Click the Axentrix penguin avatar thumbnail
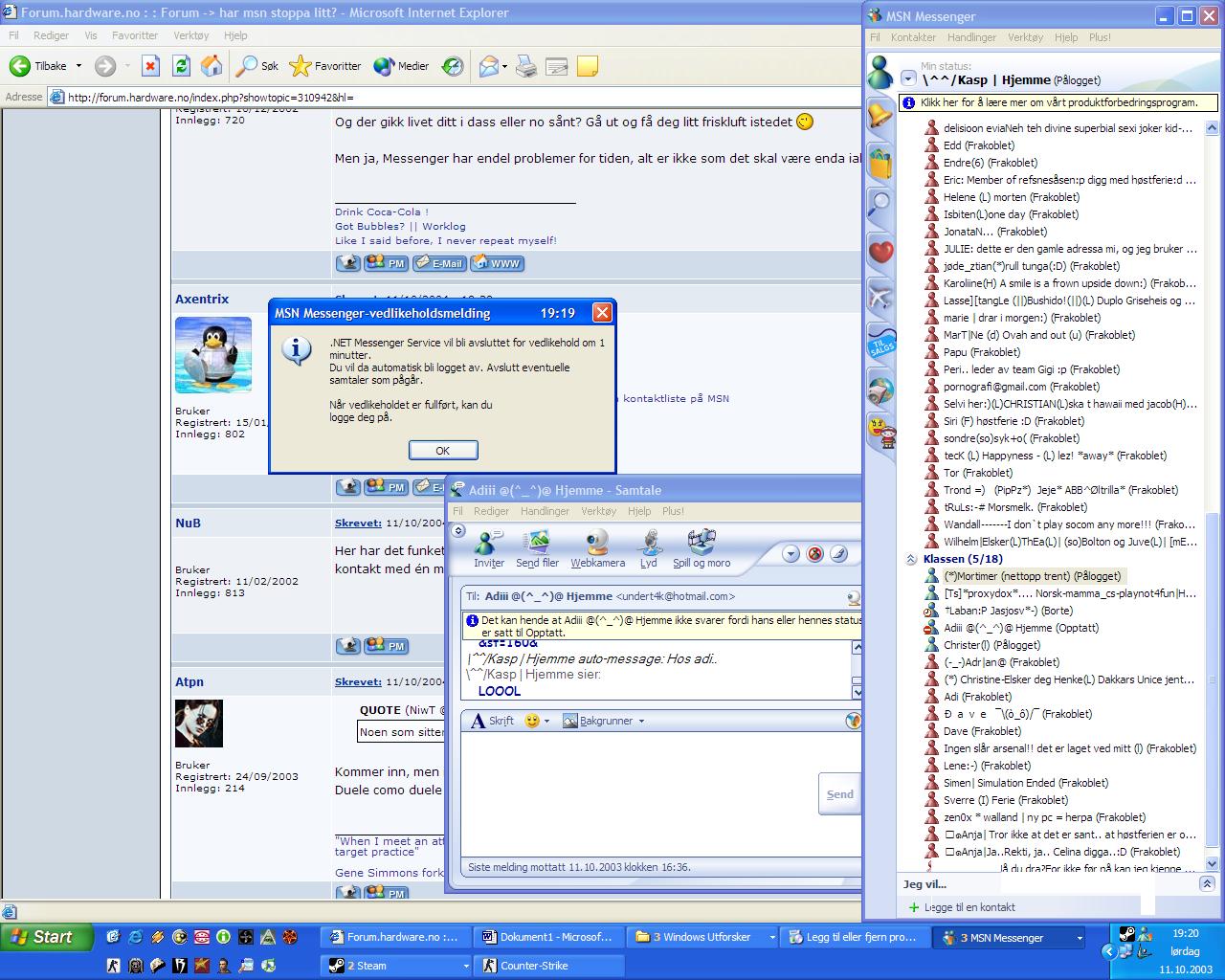This screenshot has height=980, width=1225. (213, 356)
